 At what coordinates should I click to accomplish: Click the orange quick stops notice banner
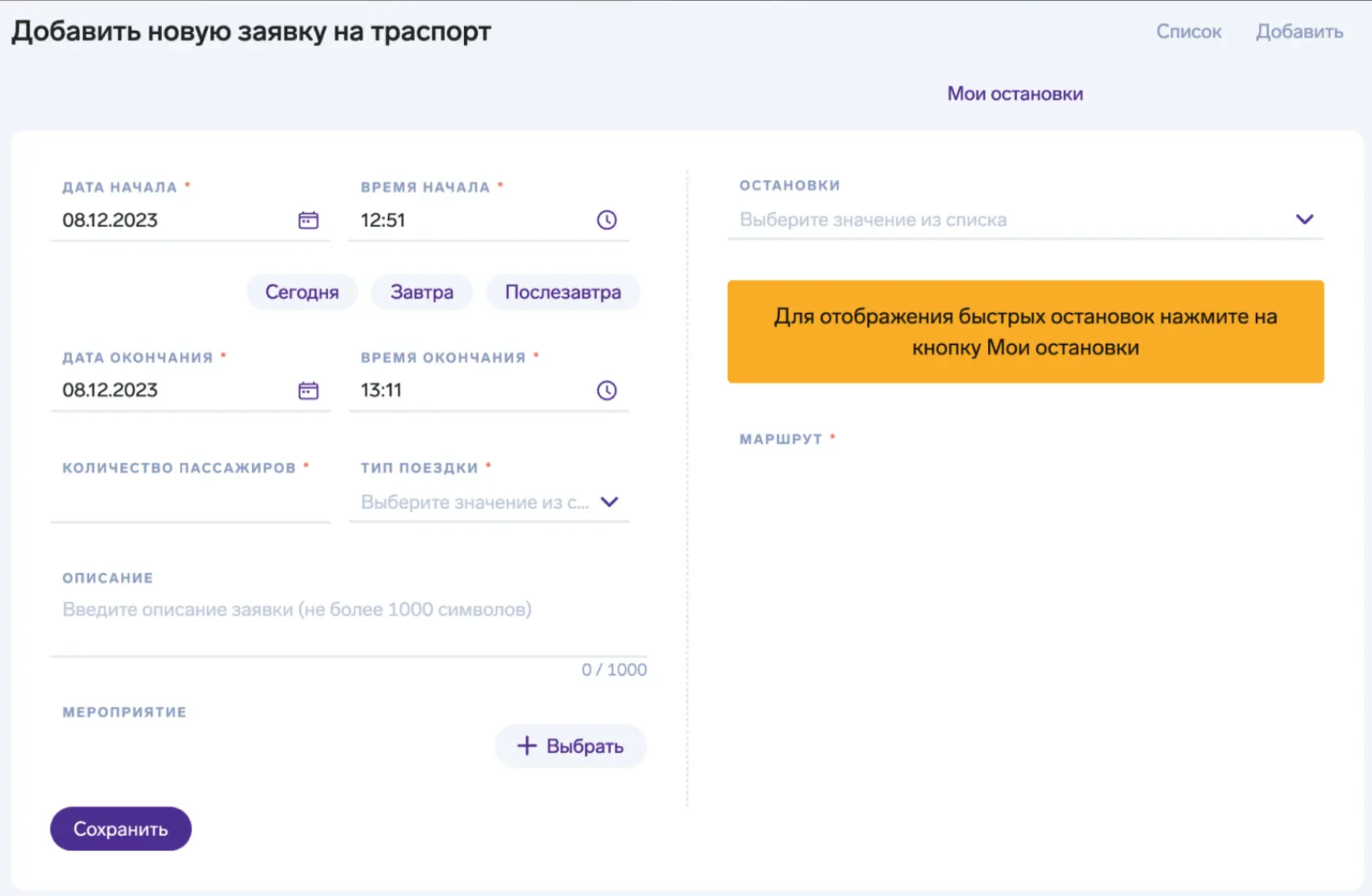[x=1025, y=332]
